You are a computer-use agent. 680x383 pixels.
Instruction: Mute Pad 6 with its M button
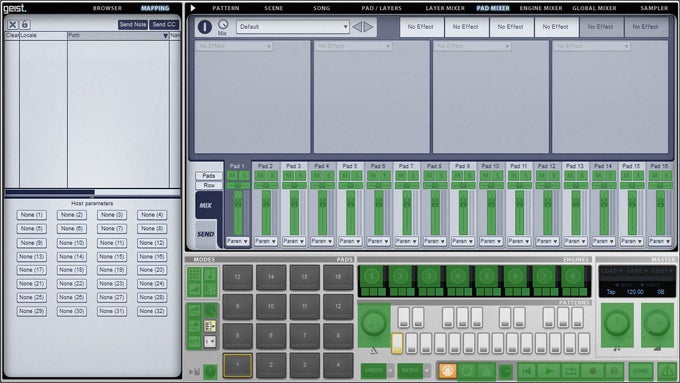click(x=373, y=176)
